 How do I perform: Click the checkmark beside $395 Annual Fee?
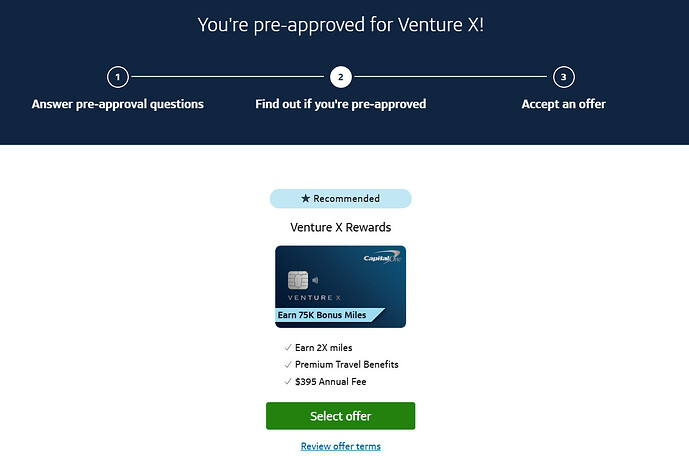[288, 382]
